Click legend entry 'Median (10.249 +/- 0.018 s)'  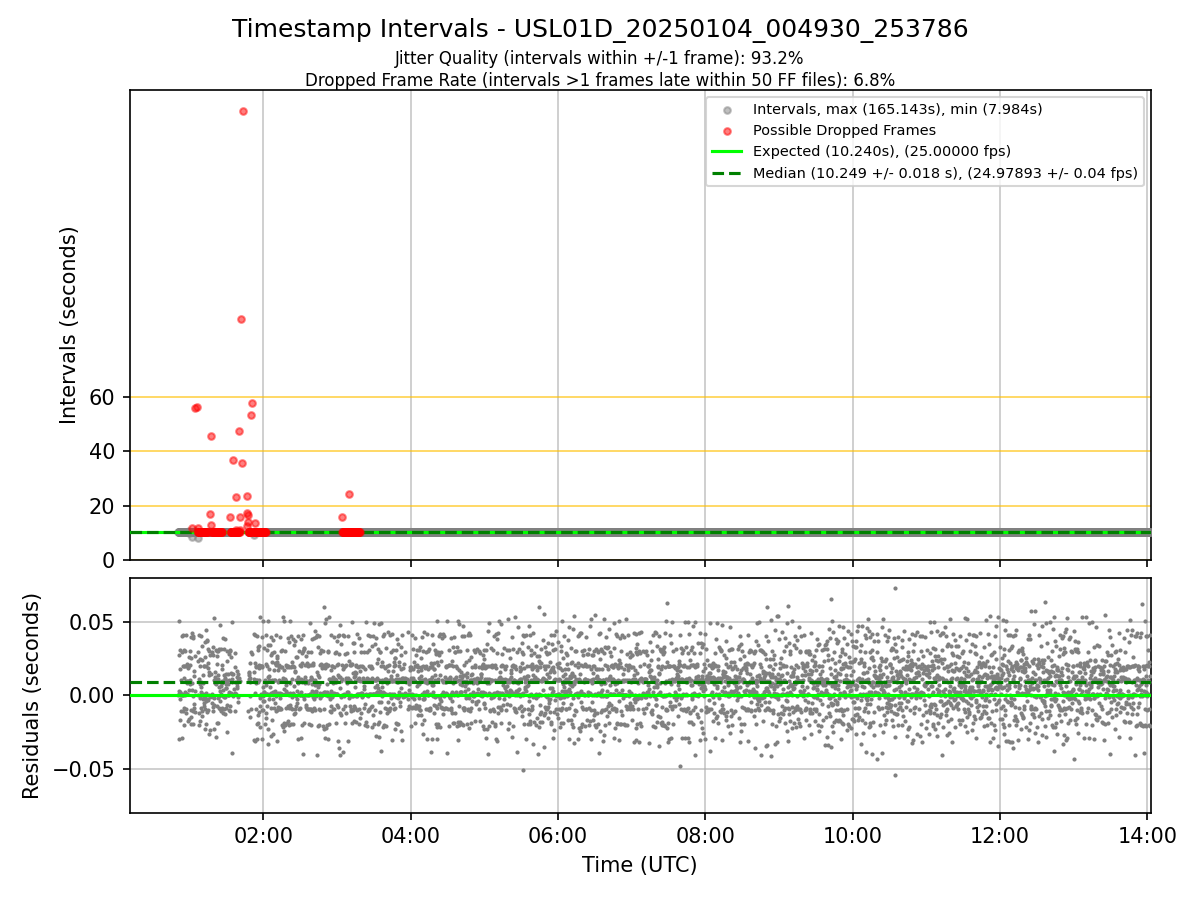(945, 173)
